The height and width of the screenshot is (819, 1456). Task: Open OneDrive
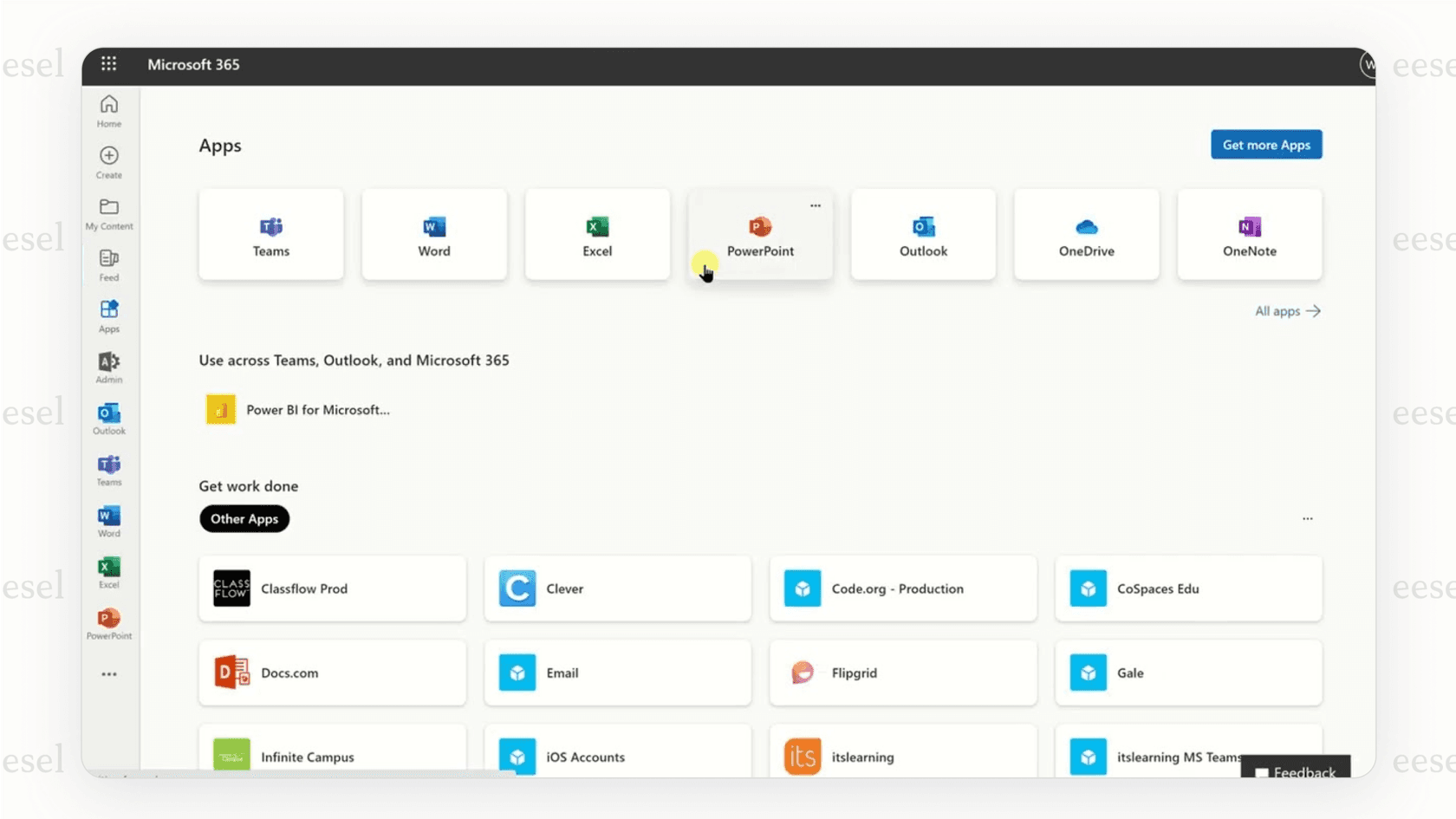(x=1086, y=234)
